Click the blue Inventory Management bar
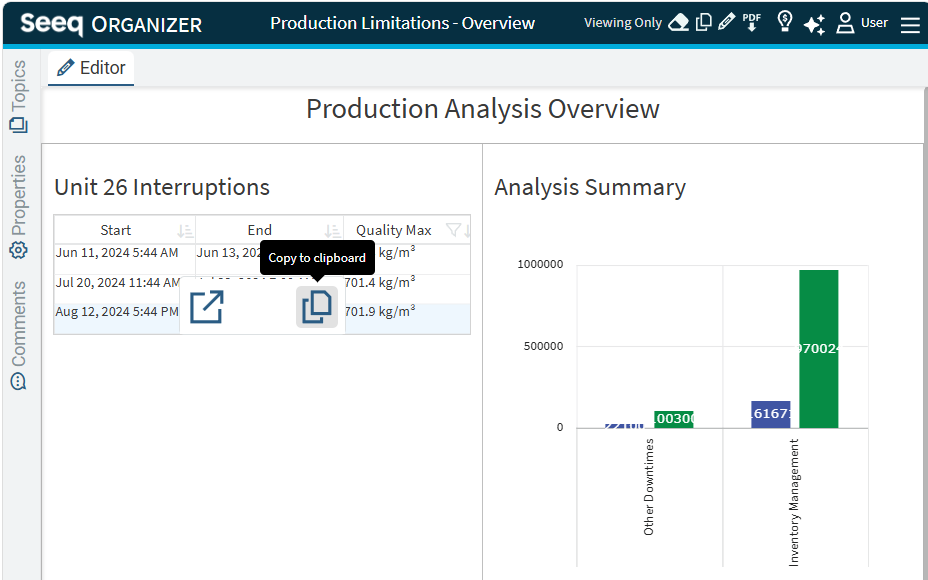Viewport: 928px width, 580px height. point(771,414)
